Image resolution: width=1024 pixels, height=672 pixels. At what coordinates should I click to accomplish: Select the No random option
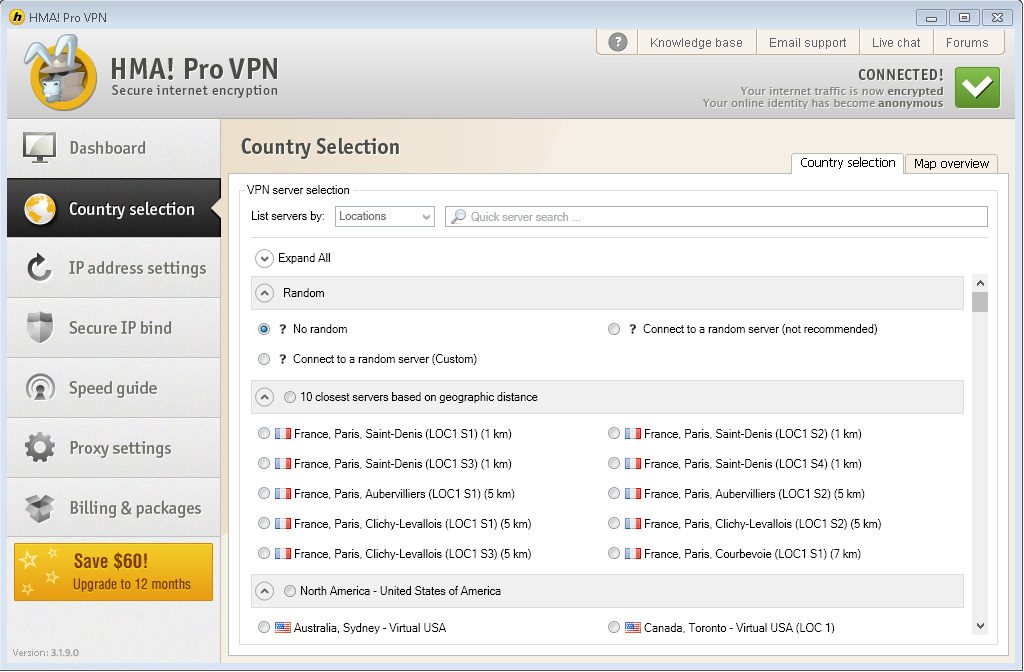(x=264, y=329)
